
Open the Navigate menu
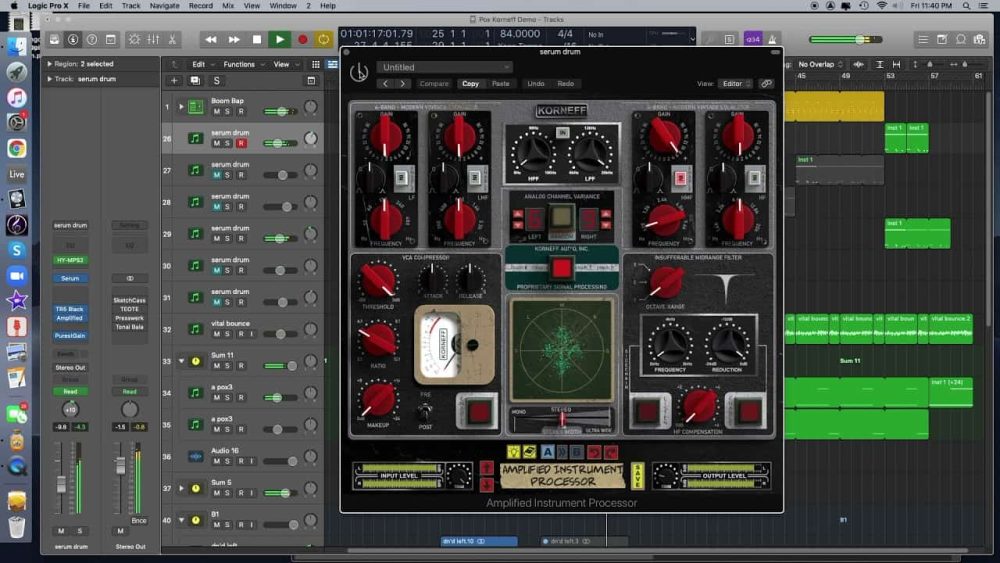pos(165,6)
